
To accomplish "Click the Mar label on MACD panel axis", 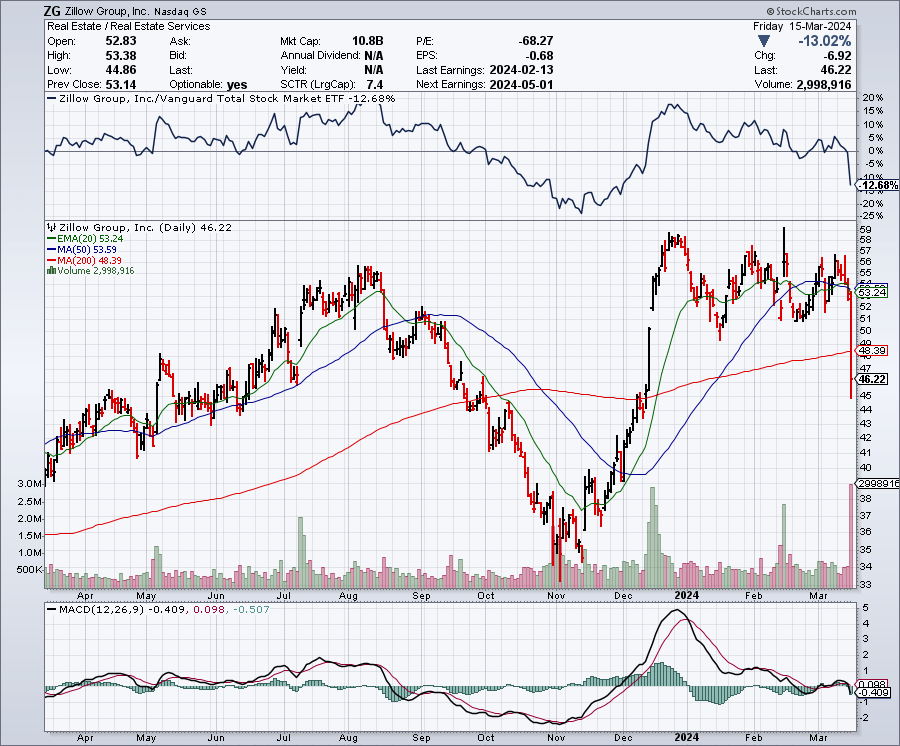I will [818, 738].
